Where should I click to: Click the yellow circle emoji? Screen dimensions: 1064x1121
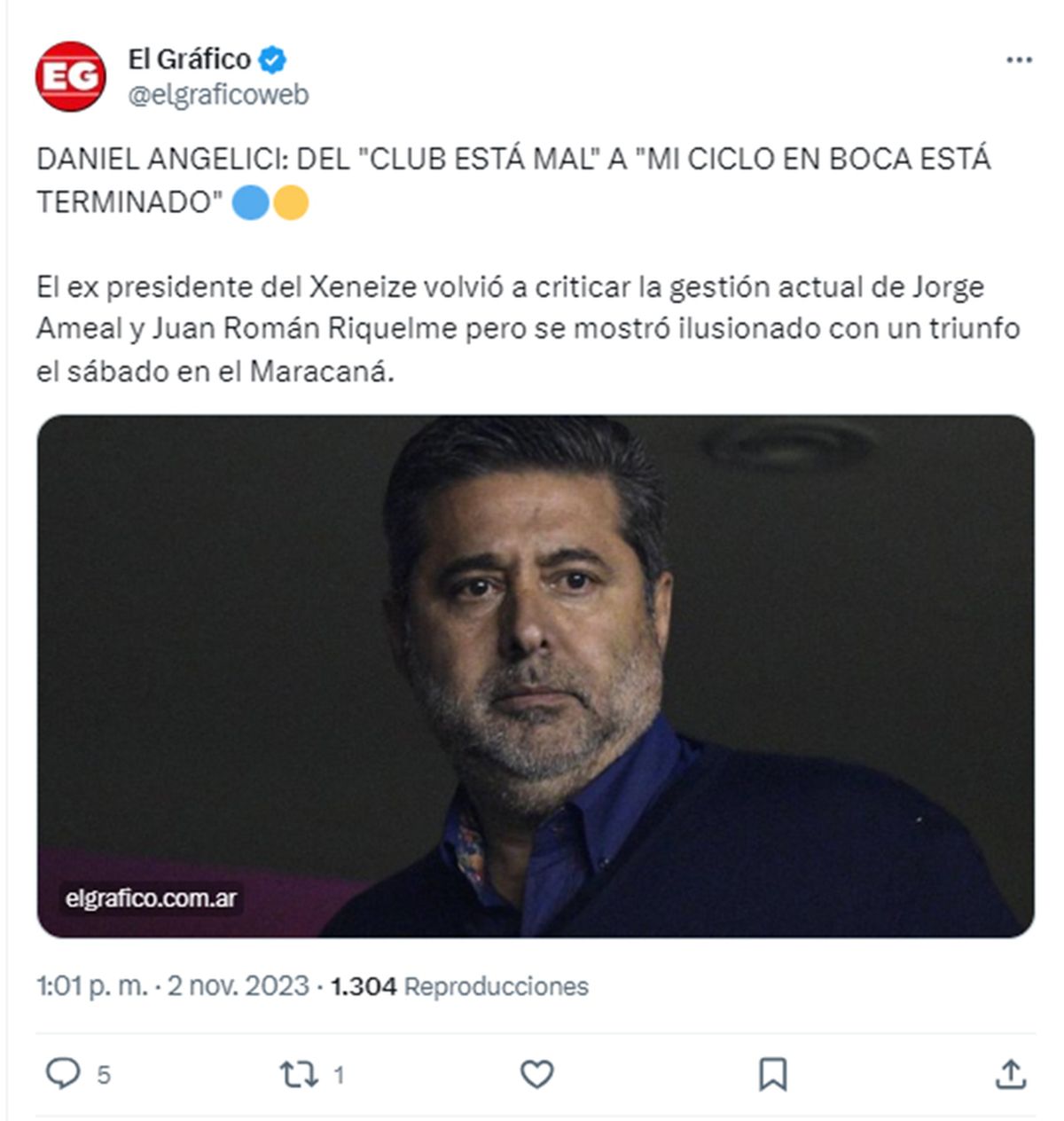click(290, 203)
